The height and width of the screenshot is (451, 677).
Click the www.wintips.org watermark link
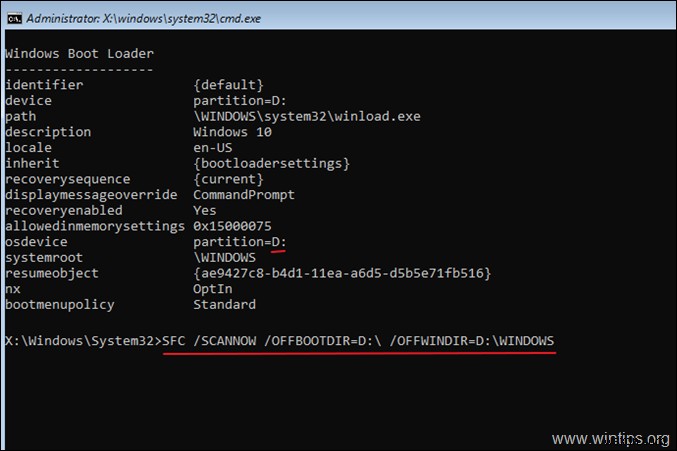[612, 437]
